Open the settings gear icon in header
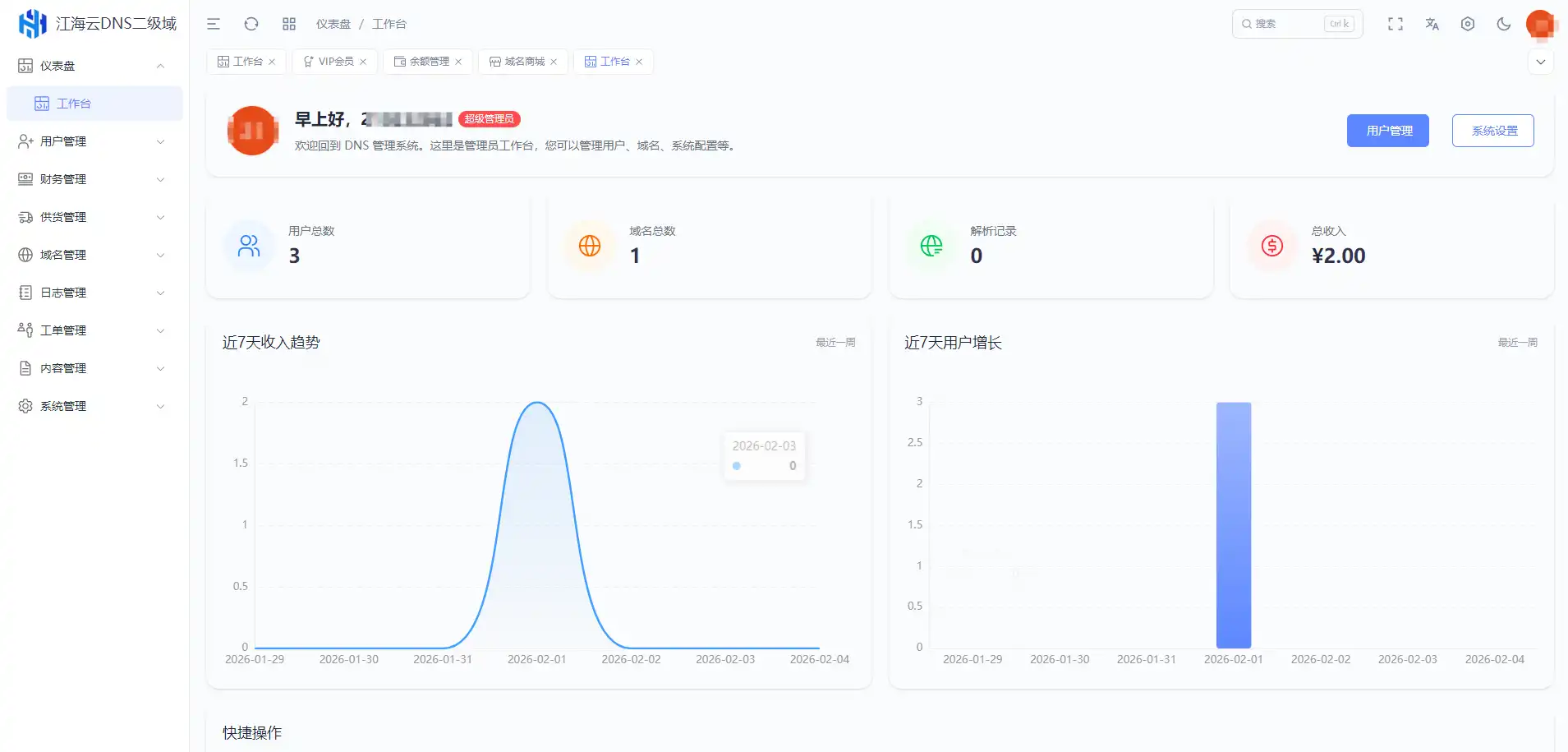The height and width of the screenshot is (752, 1568). point(1468,24)
